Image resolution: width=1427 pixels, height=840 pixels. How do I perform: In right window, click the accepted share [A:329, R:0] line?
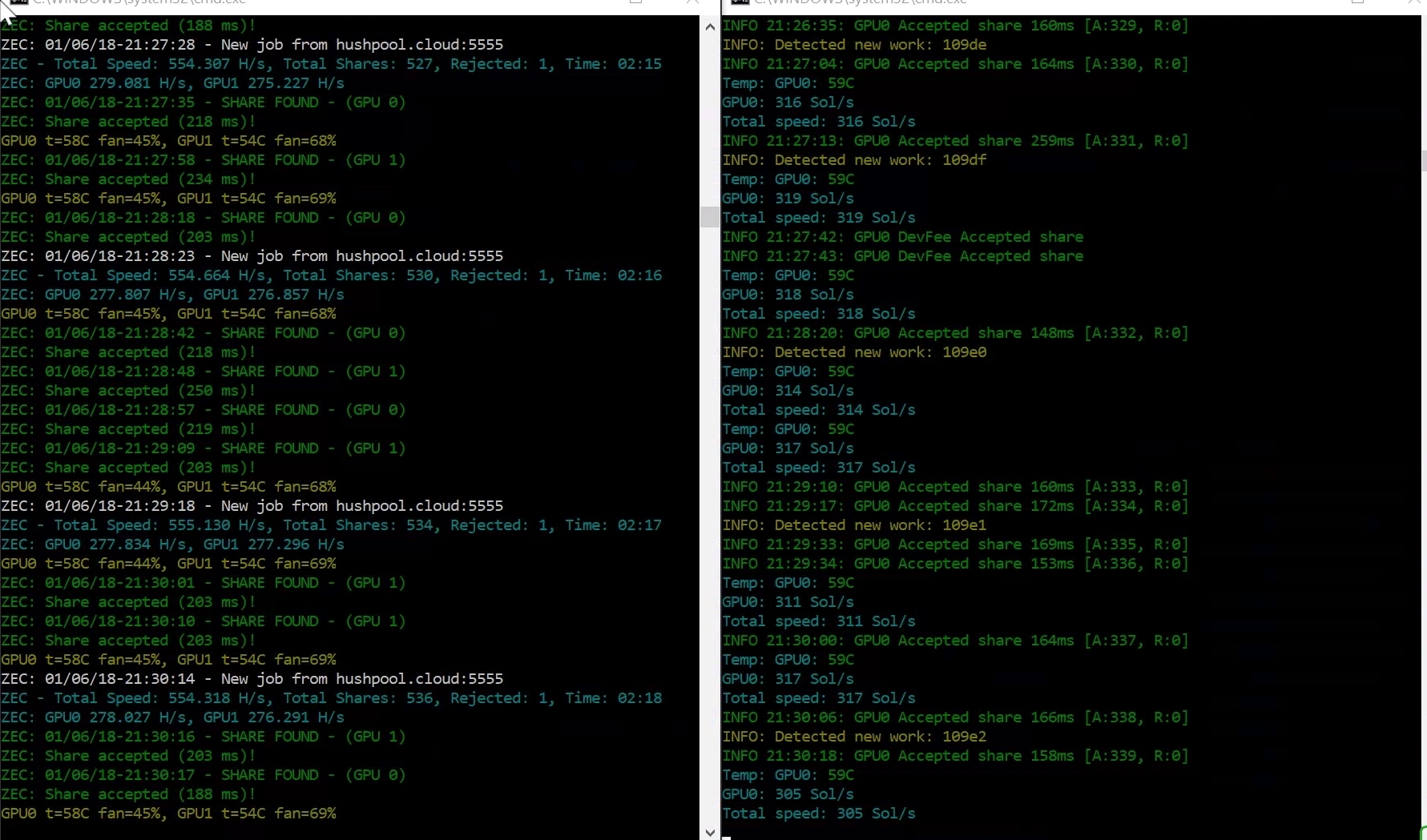(956, 26)
